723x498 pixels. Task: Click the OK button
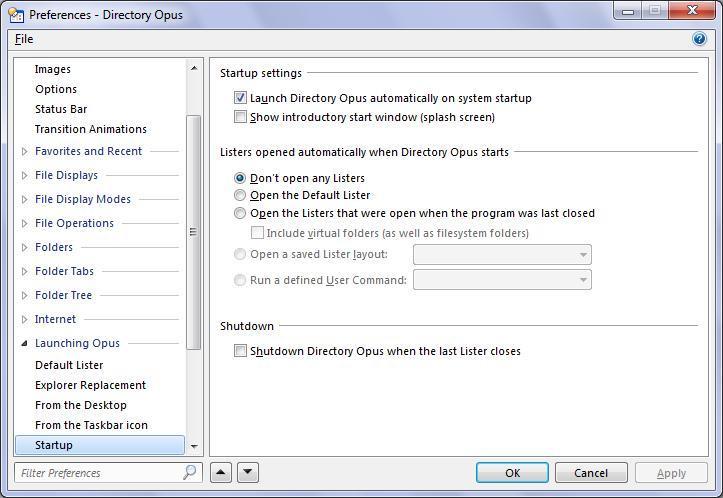[512, 473]
